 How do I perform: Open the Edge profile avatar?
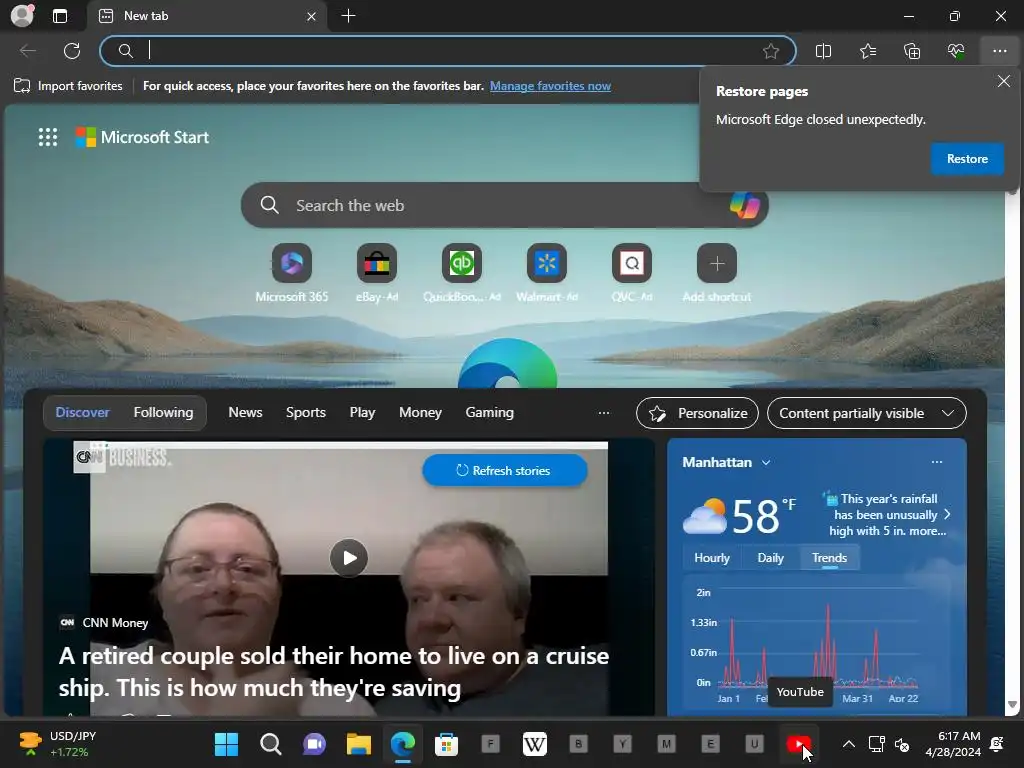pyautogui.click(x=22, y=16)
